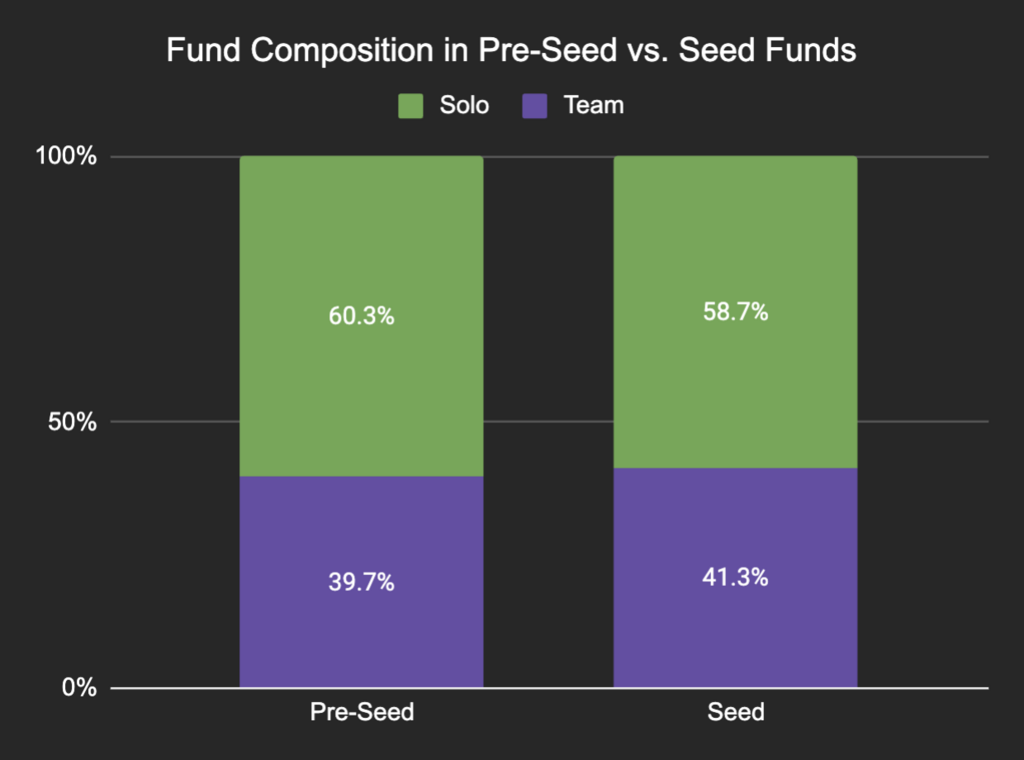Click the bottom of the Pre-Seed purple bar
Image resolution: width=1024 pixels, height=760 pixels.
click(x=361, y=682)
